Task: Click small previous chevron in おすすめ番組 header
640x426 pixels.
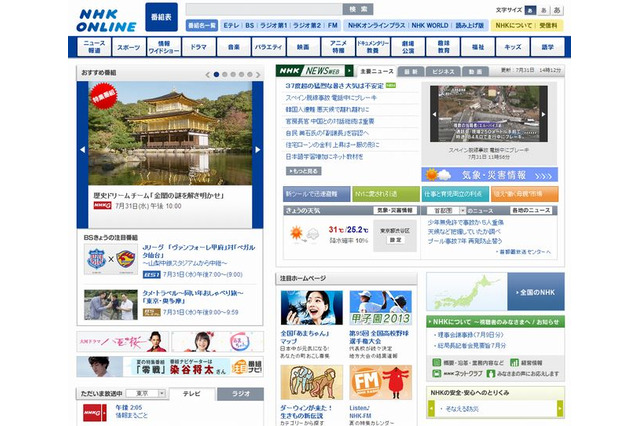Action: pyautogui.click(x=207, y=75)
